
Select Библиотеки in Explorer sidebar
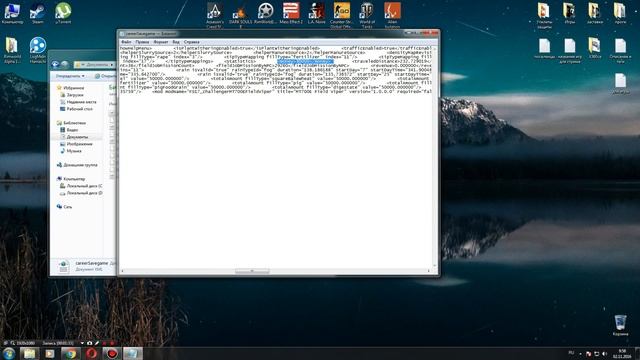pyautogui.click(x=71, y=123)
